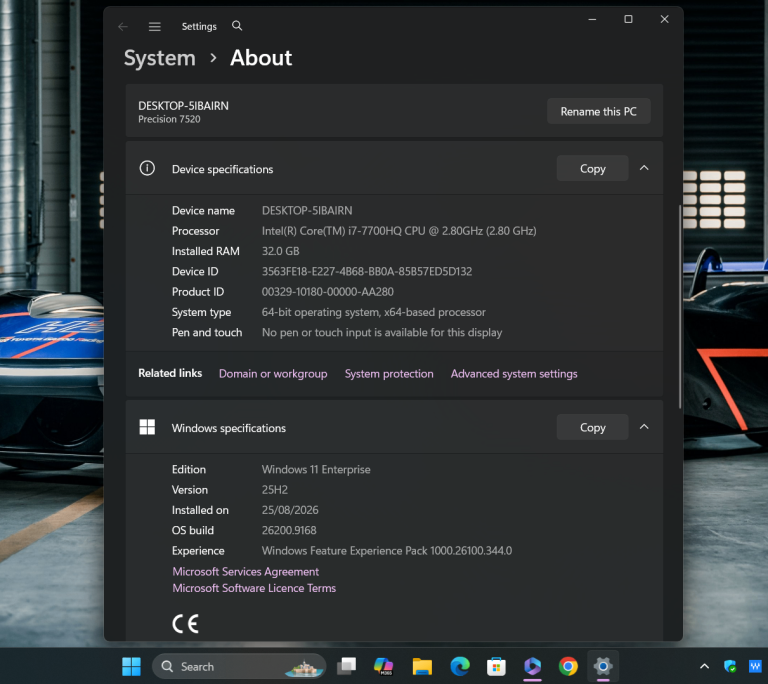Viewport: 768px width, 684px height.
Task: Close the Settings window
Action: (x=664, y=19)
